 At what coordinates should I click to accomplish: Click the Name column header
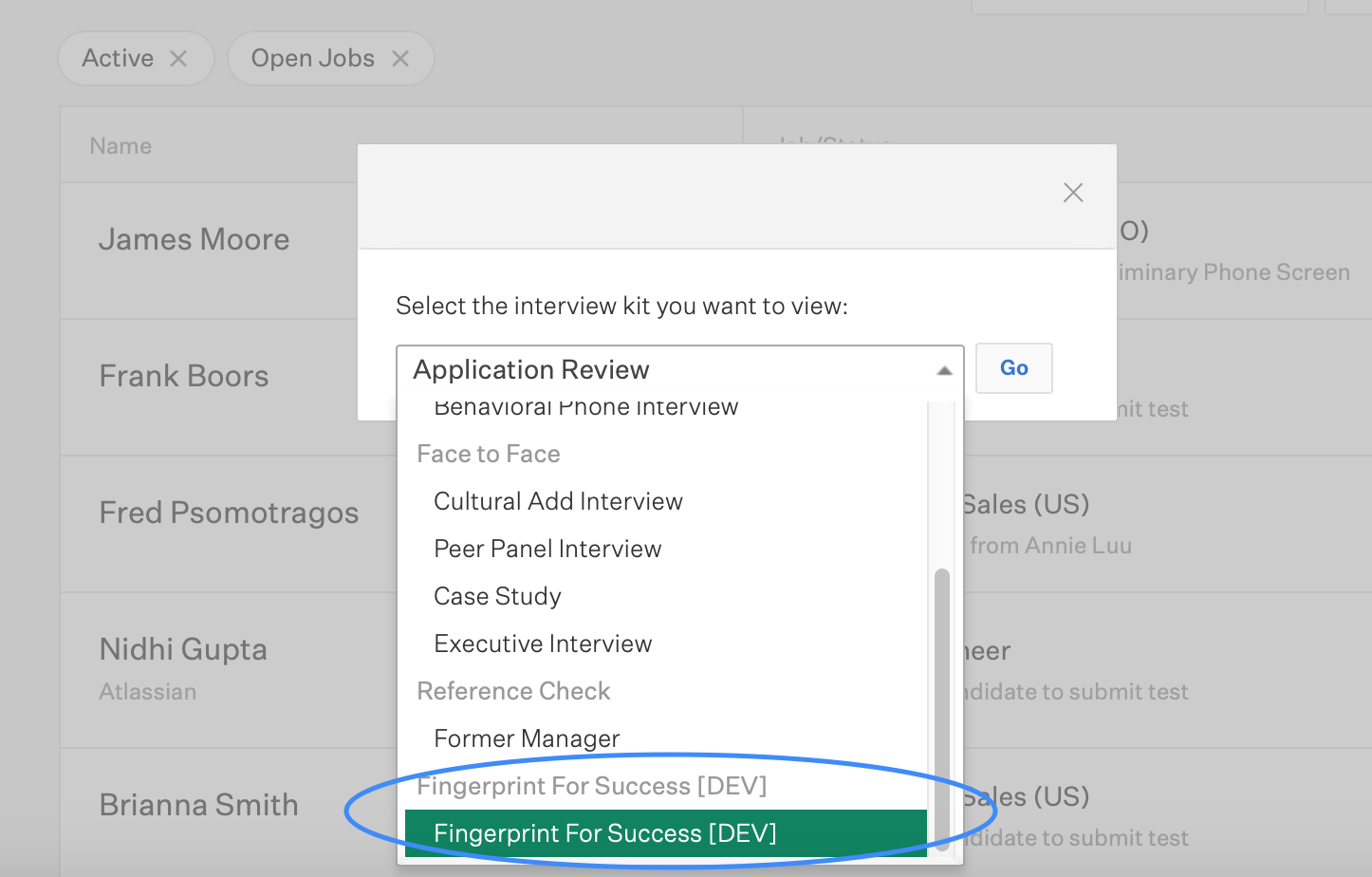[x=121, y=146]
